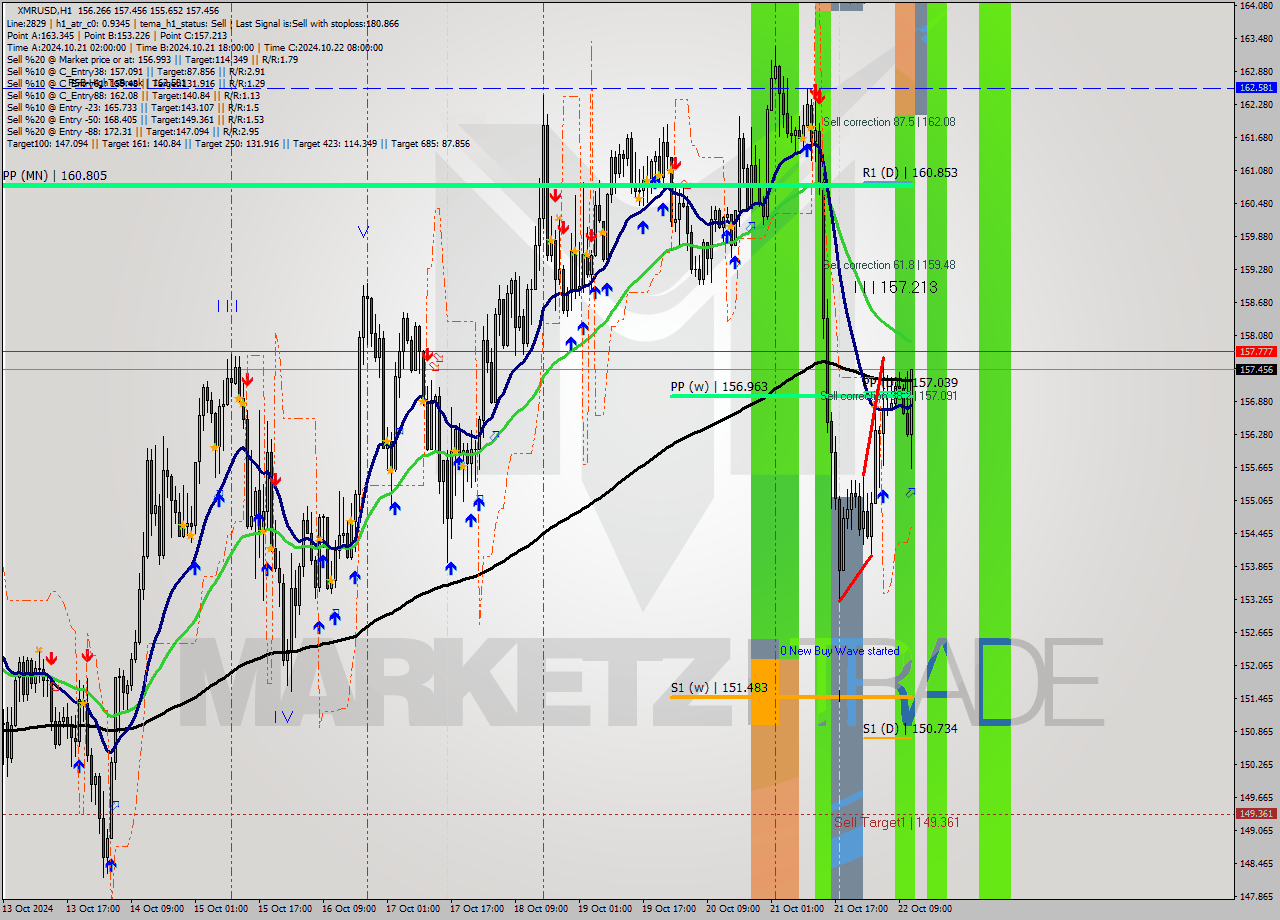Viewport: 1280px width, 920px height.
Task: Click the 'I V' wave label near bottom
Action: pyautogui.click(x=284, y=716)
